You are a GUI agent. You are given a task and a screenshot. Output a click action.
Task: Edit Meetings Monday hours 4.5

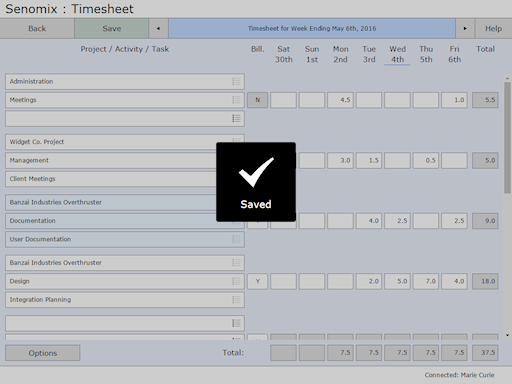point(340,100)
